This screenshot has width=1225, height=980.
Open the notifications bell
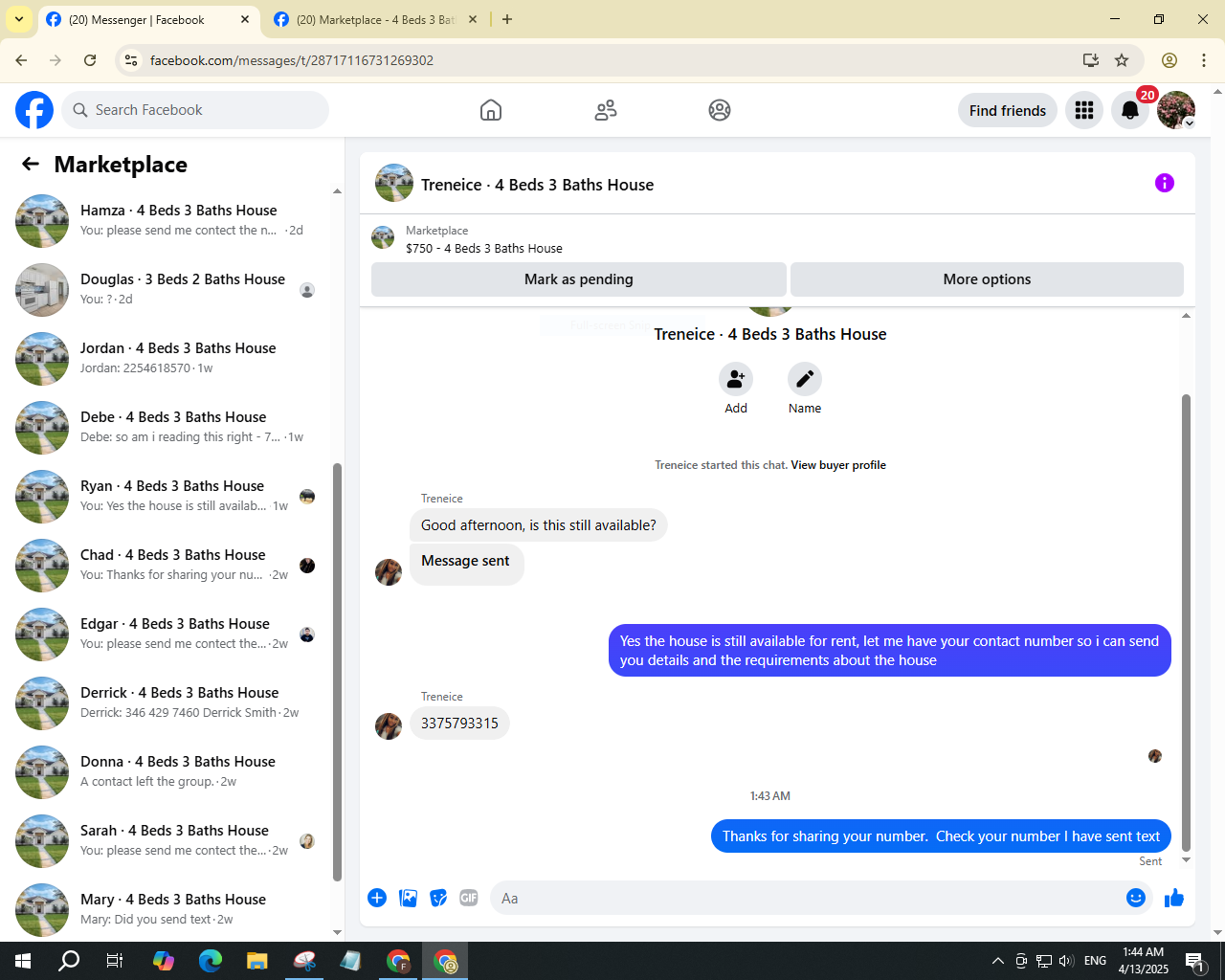point(1130,110)
